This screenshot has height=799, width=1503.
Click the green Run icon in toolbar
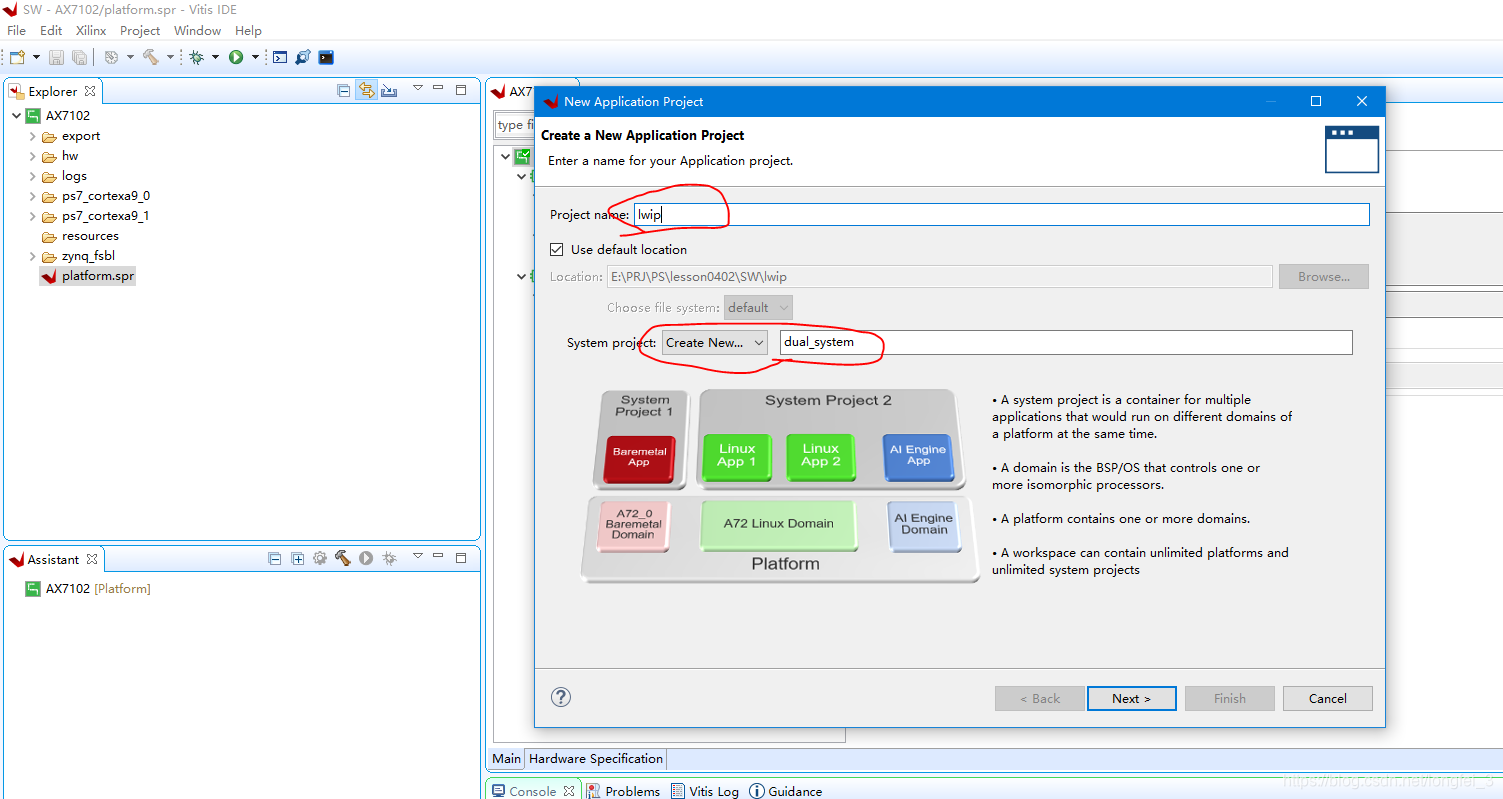(x=236, y=58)
